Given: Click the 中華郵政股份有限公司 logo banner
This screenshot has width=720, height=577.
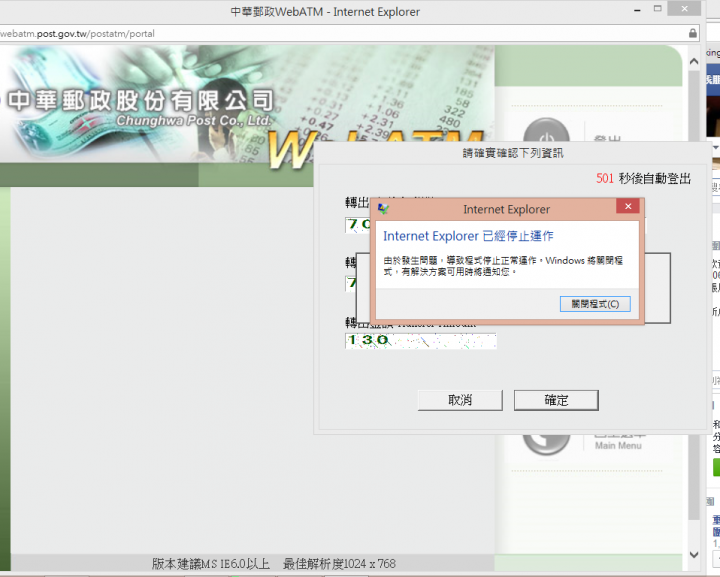Looking at the screenshot, I should tap(141, 101).
